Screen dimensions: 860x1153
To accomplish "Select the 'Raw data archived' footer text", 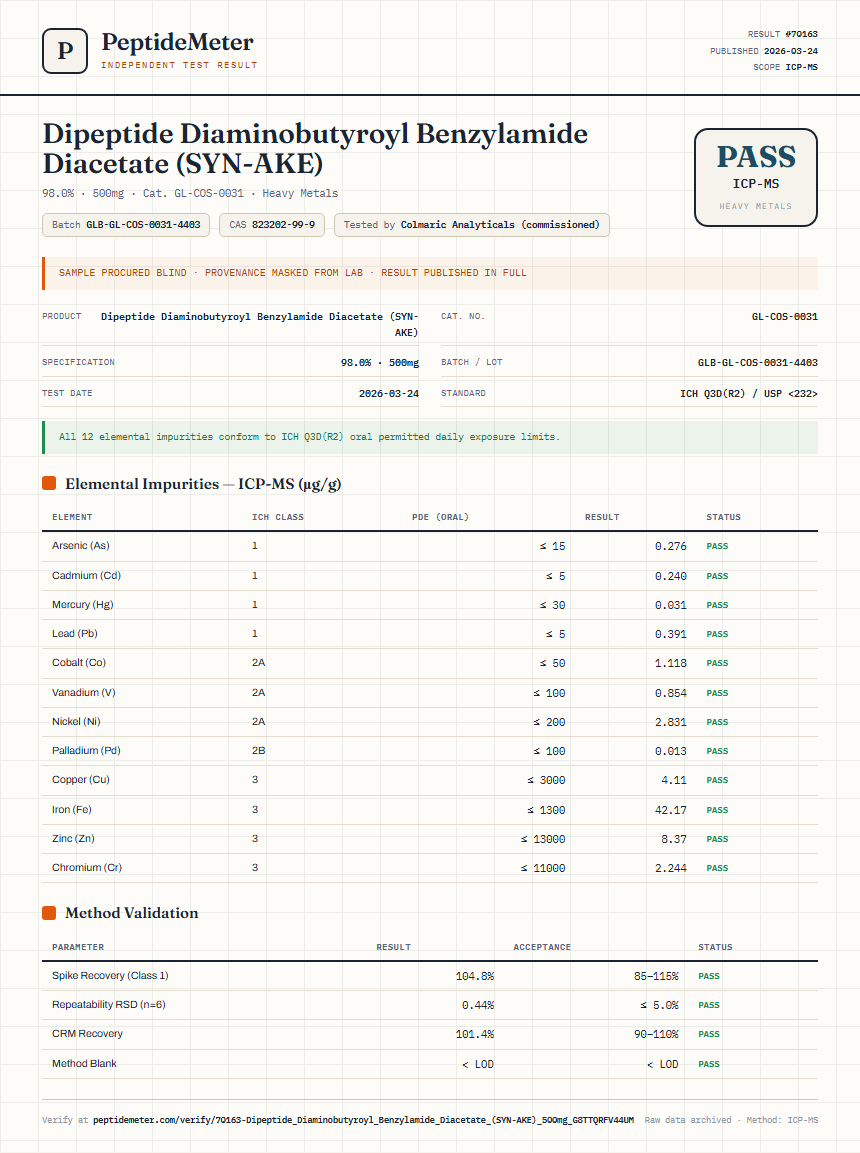I will 688,1120.
